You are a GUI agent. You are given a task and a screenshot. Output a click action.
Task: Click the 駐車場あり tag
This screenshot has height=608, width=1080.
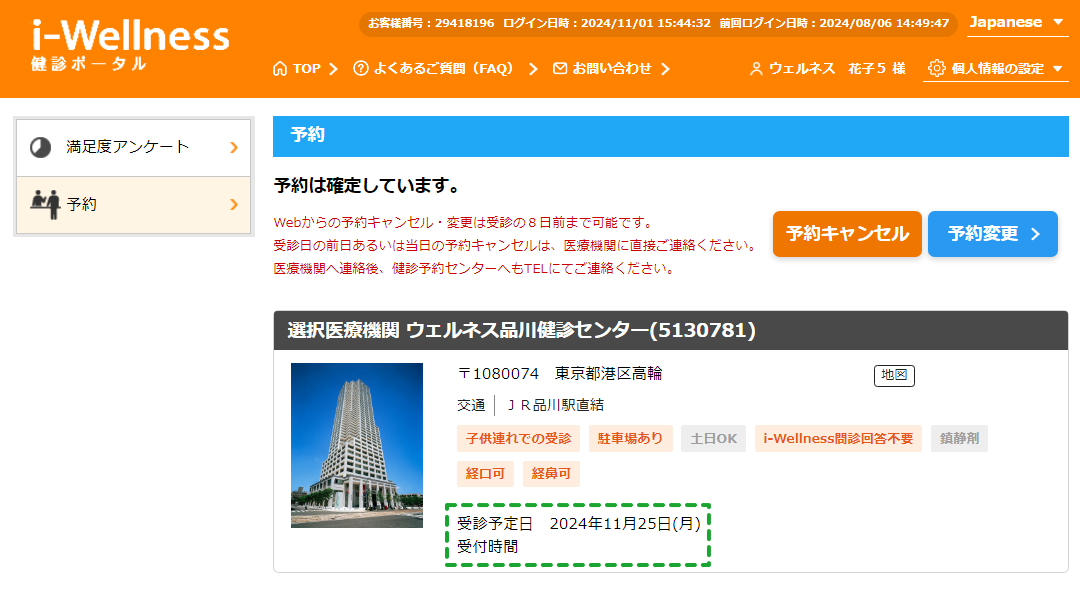pyautogui.click(x=630, y=439)
